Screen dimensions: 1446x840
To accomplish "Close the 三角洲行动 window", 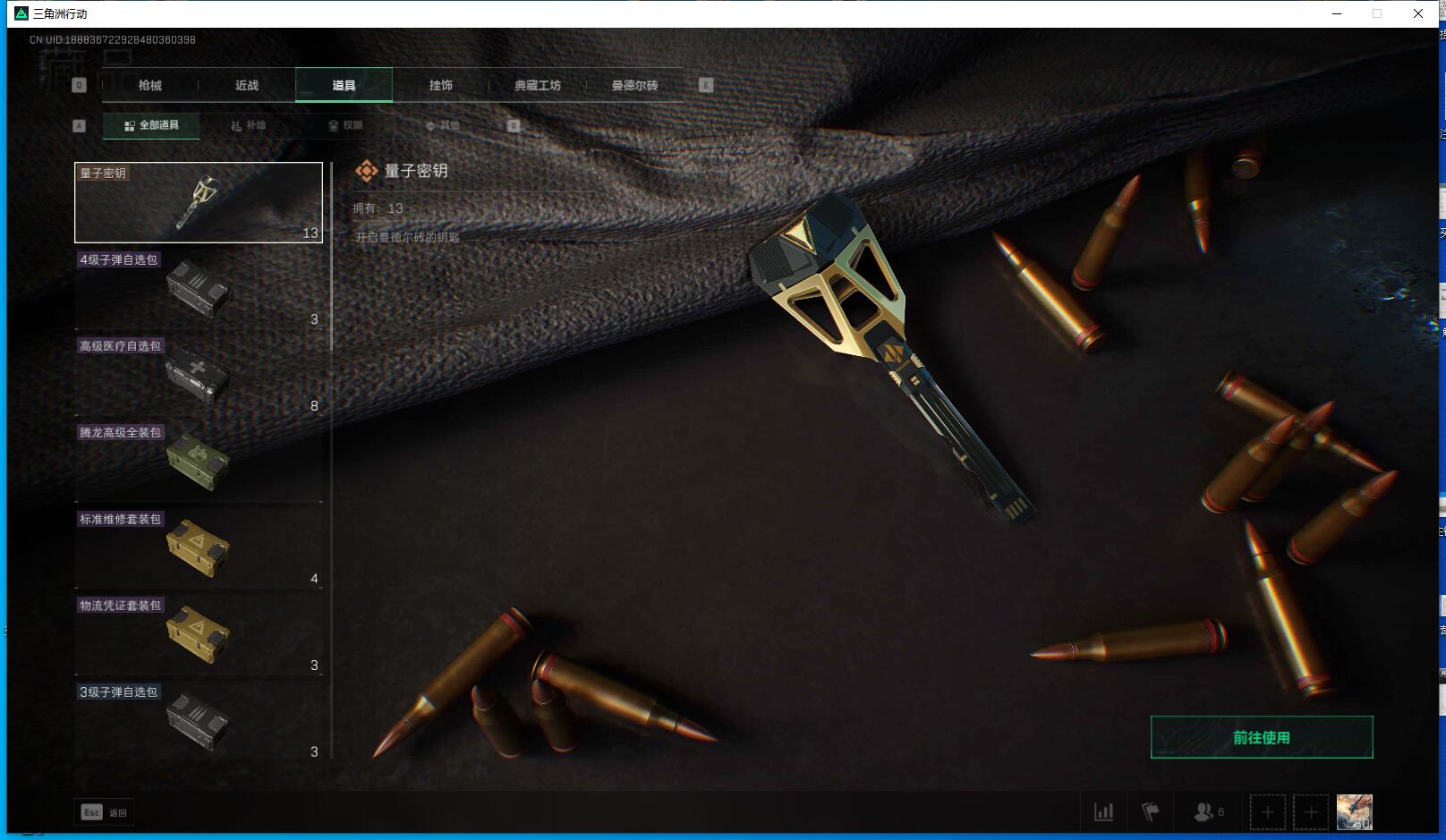I will 1418,13.
